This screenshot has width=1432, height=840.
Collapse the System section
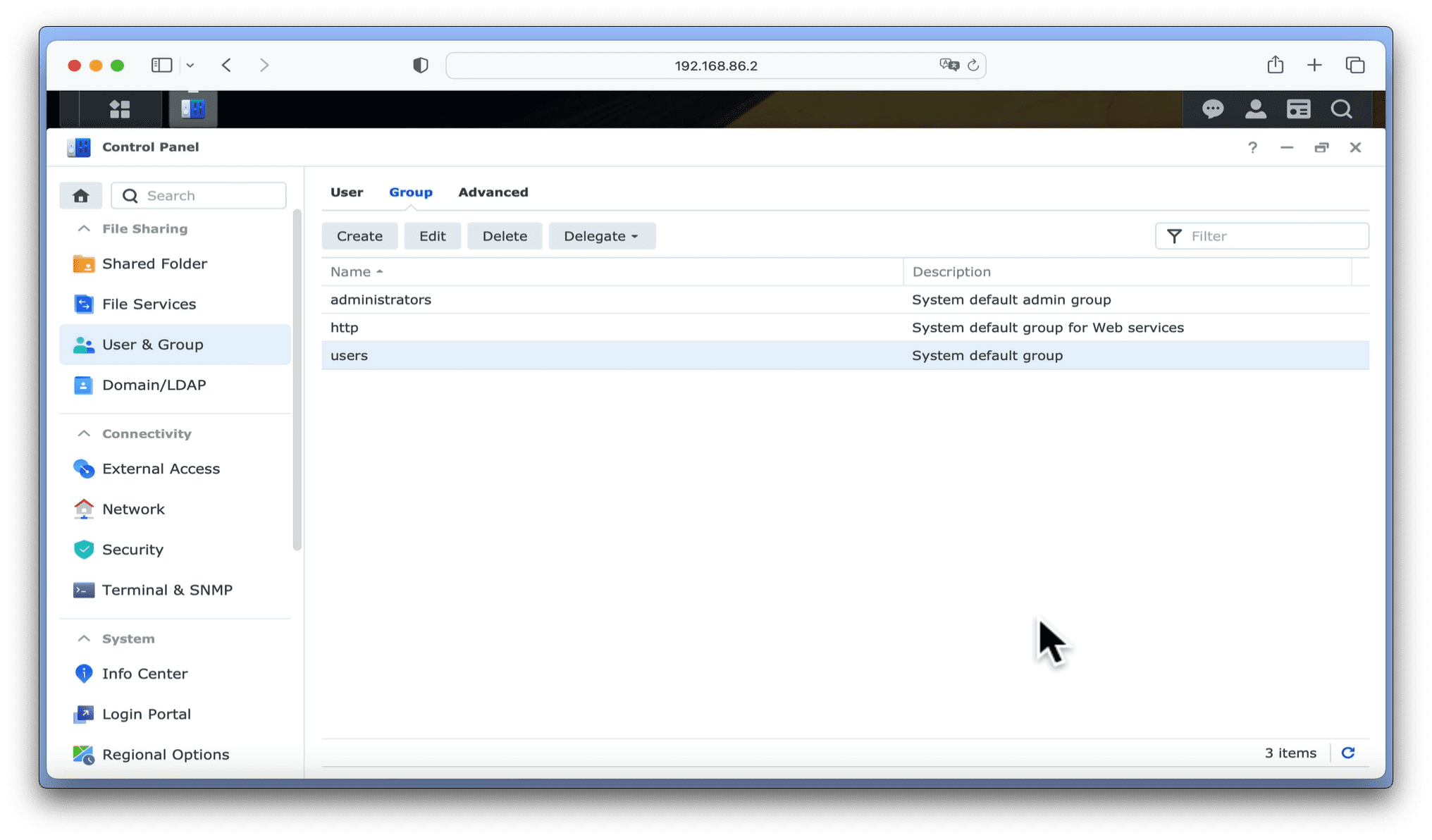pos(84,638)
